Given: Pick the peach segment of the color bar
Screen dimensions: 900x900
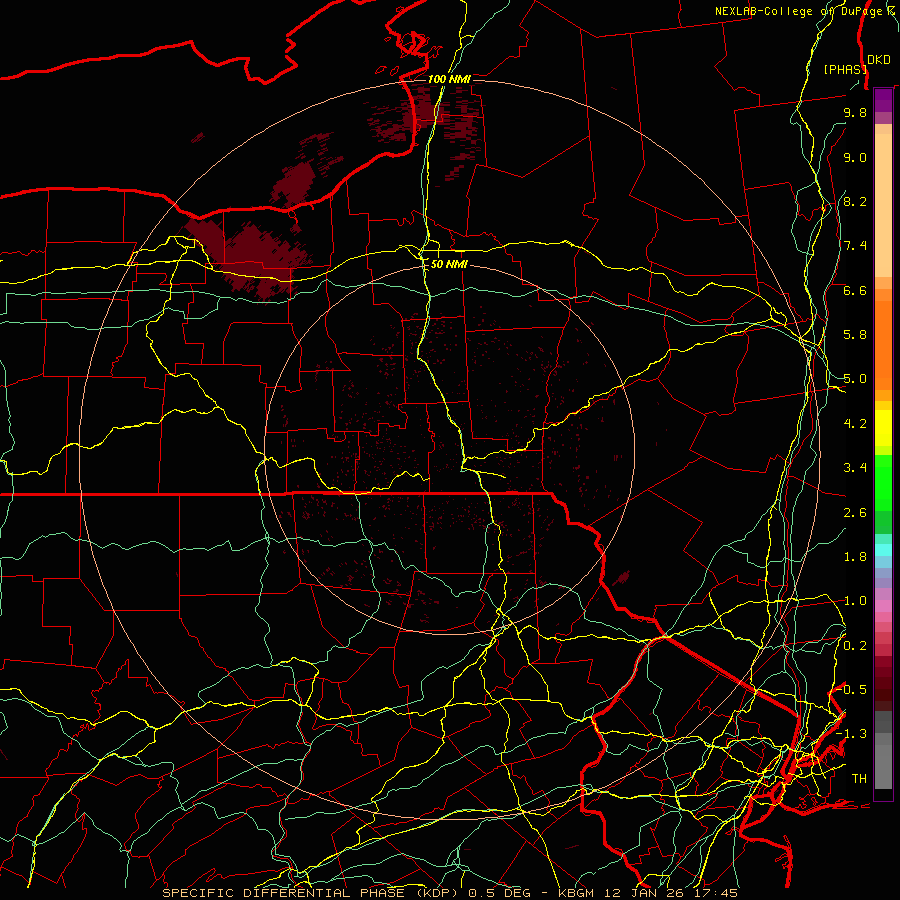Looking at the screenshot, I should pos(883,205).
